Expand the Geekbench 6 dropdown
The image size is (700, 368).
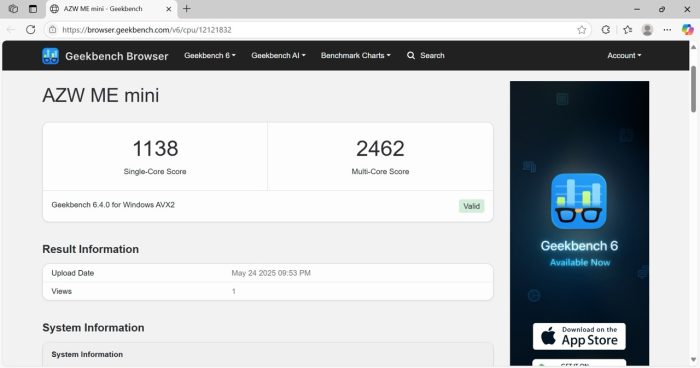click(210, 55)
